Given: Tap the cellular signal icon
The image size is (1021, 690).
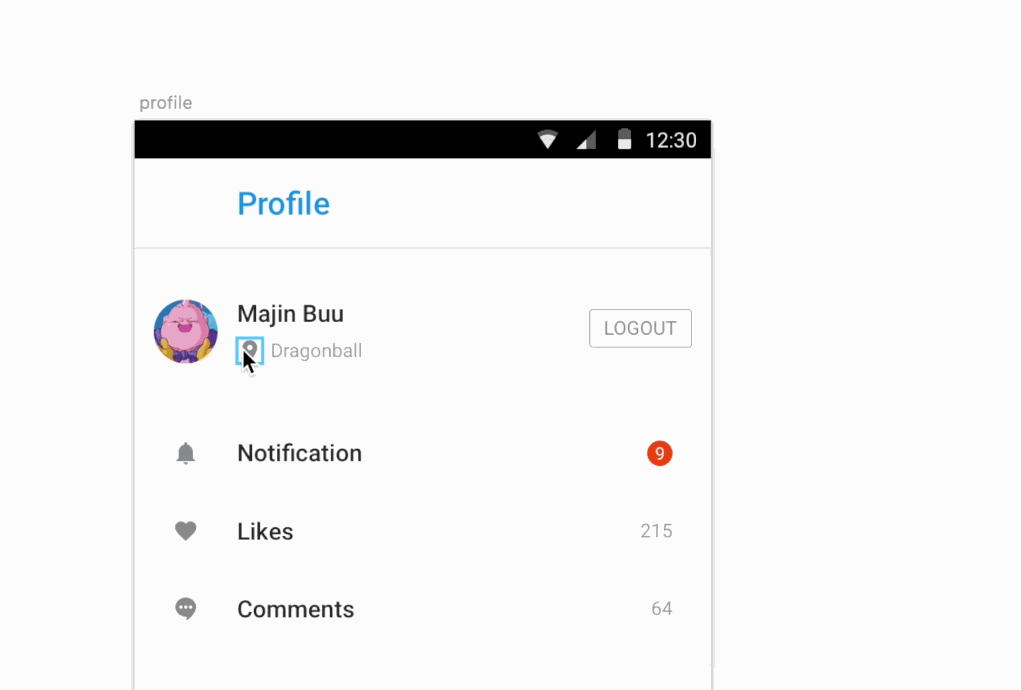Looking at the screenshot, I should (587, 140).
